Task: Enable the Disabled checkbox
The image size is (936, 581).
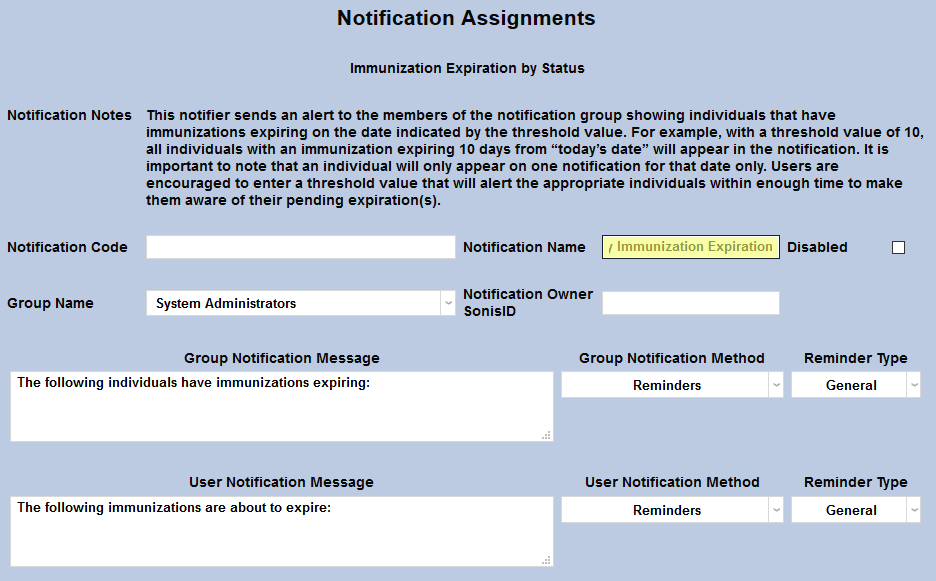Action: pos(897,247)
